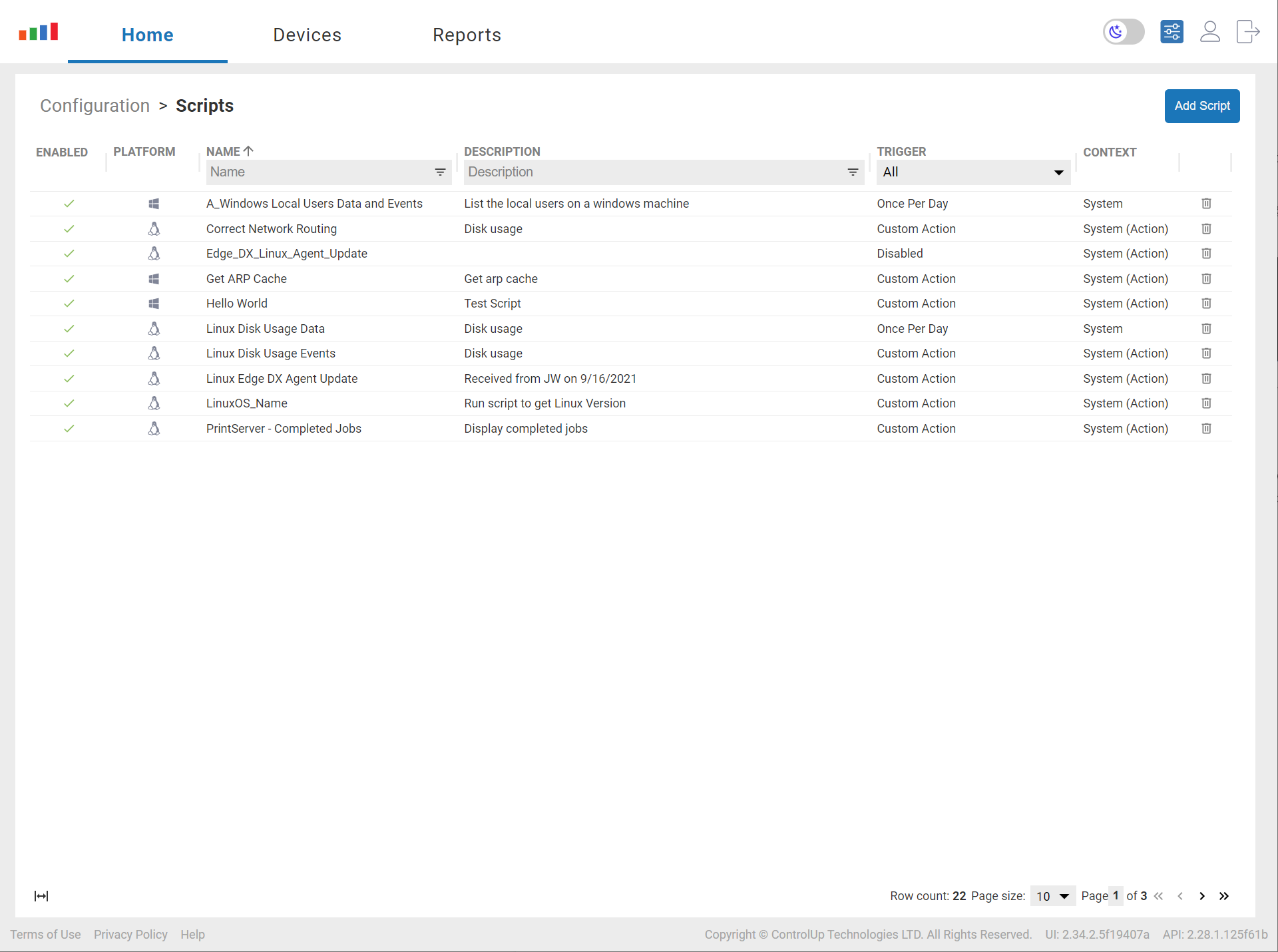Click the Windows platform icon for A_Windows Local Users
The image size is (1278, 952).
153,203
